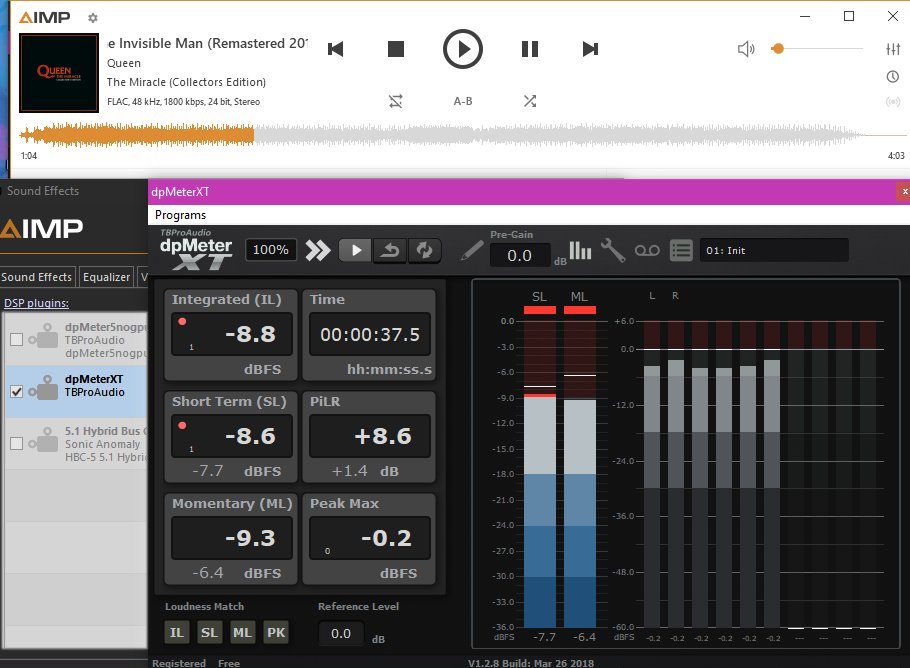Stop playback in AIMP

(x=396, y=49)
